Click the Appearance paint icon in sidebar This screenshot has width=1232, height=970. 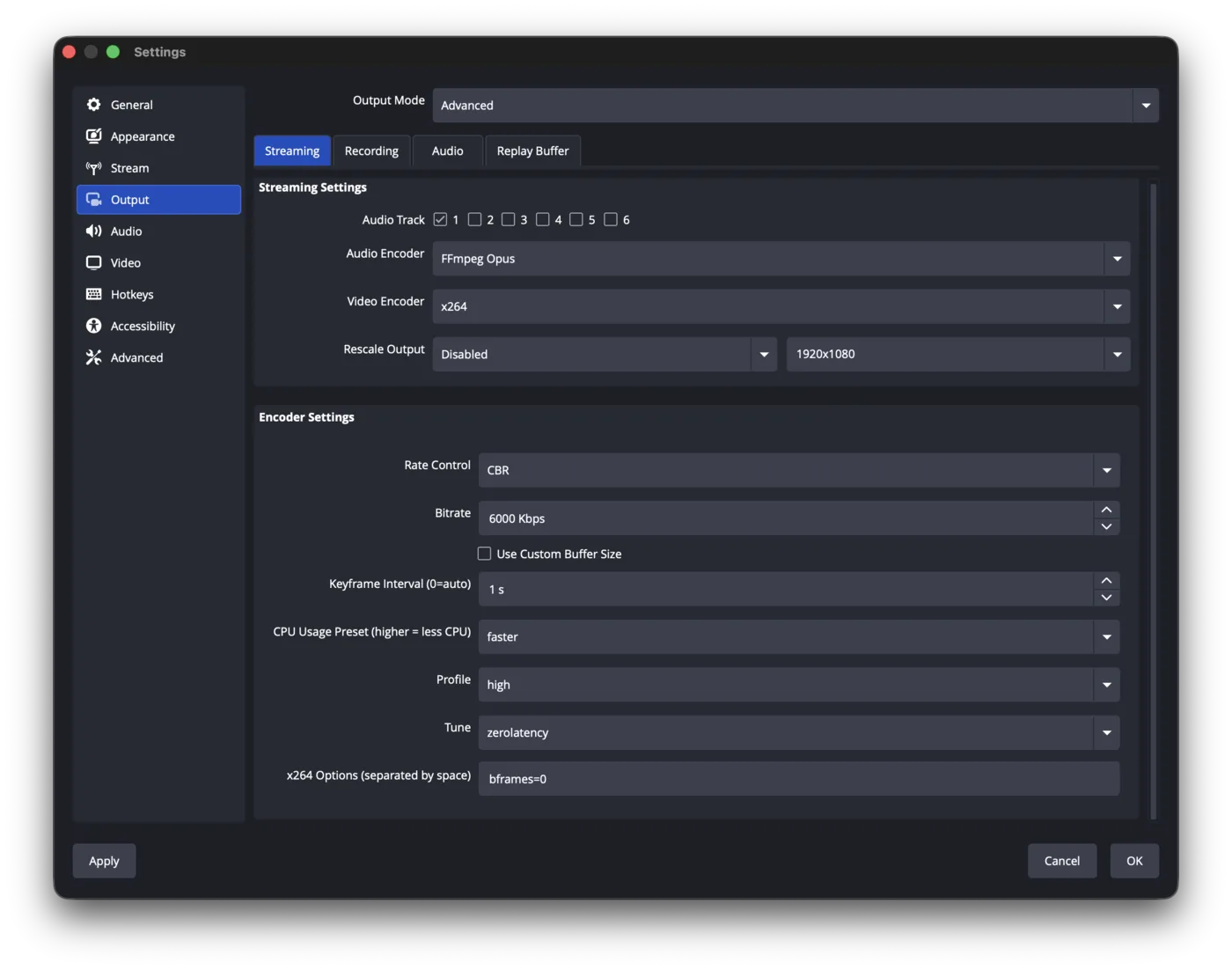tap(93, 136)
